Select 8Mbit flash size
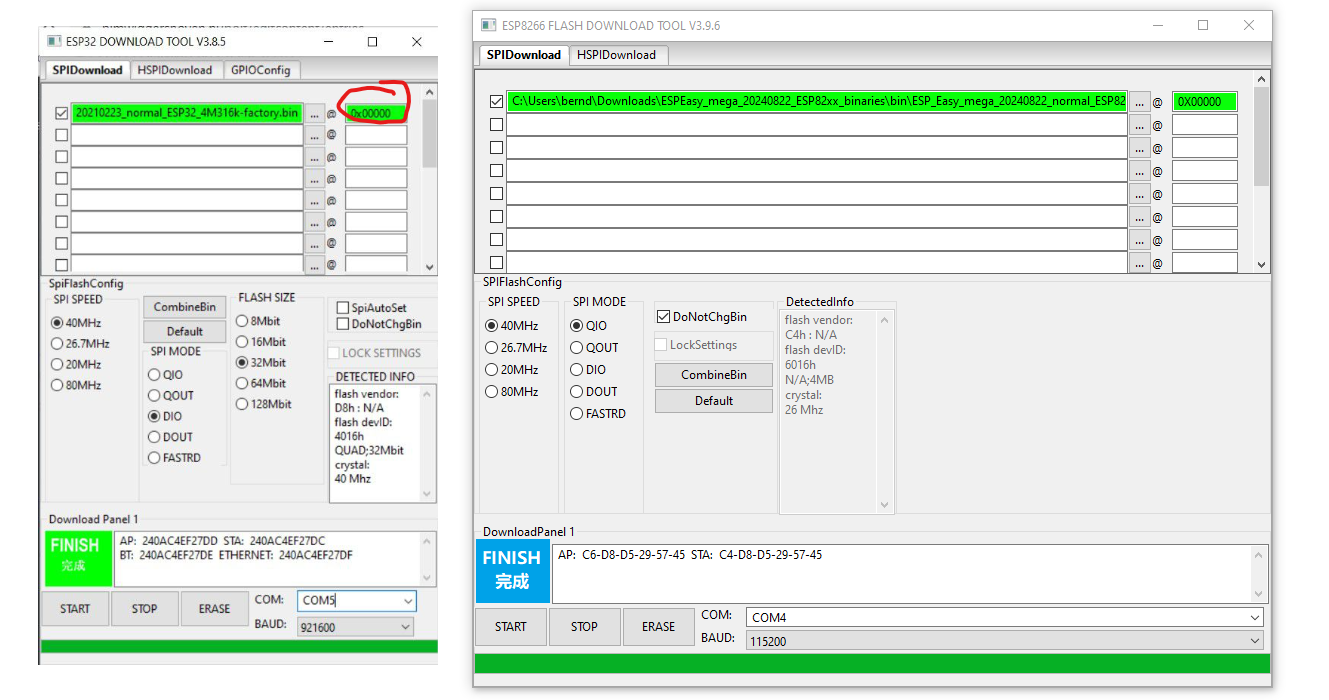This screenshot has width=1329, height=700. pyautogui.click(x=242, y=321)
